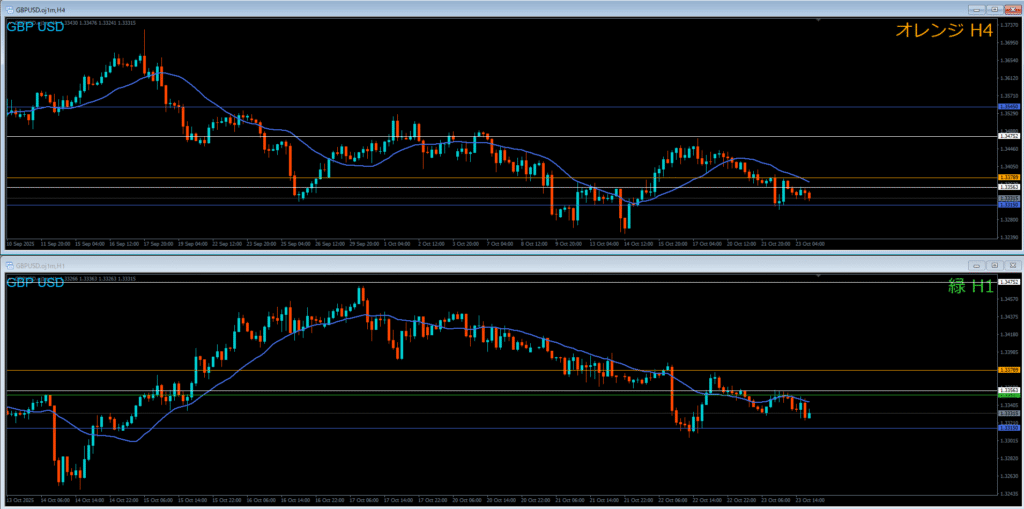Image resolution: width=1024 pixels, height=509 pixels.
Task: Close the upper H4 chart window
Action: coord(1012,9)
